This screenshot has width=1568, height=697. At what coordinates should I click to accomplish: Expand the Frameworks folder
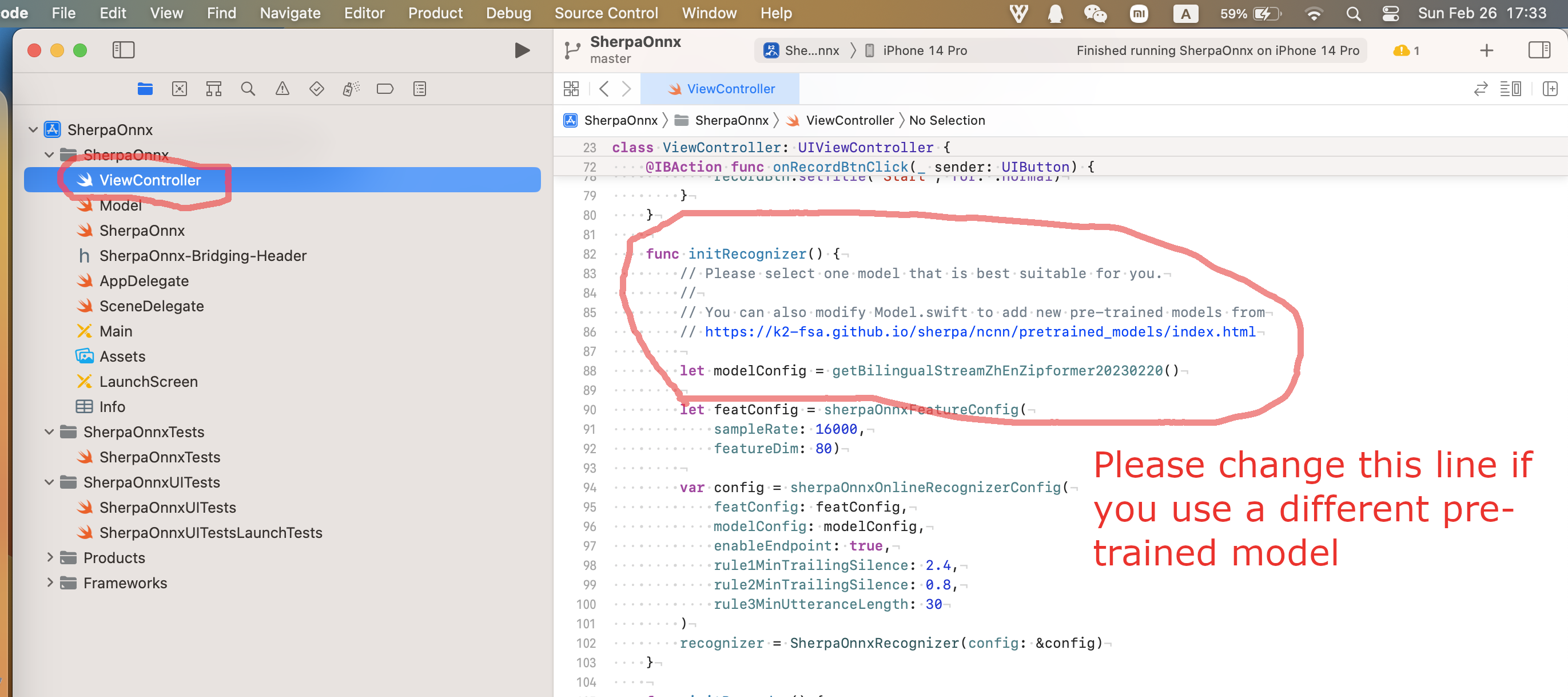pyautogui.click(x=49, y=583)
